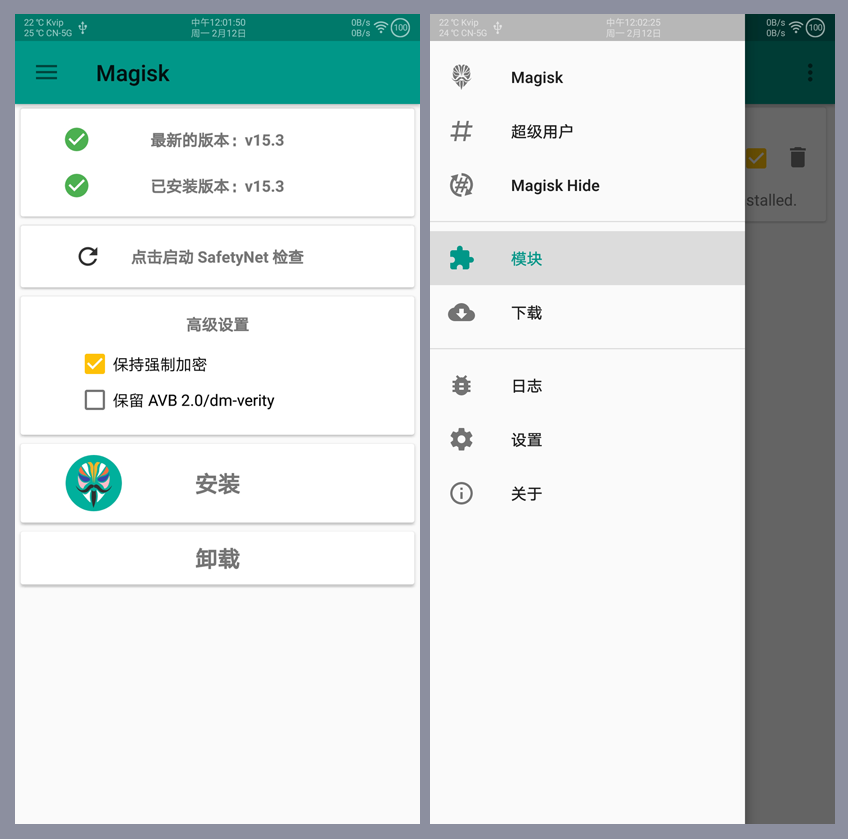Open the 下载 menu entry
Viewport: 848px width, 839px height.
[526, 313]
